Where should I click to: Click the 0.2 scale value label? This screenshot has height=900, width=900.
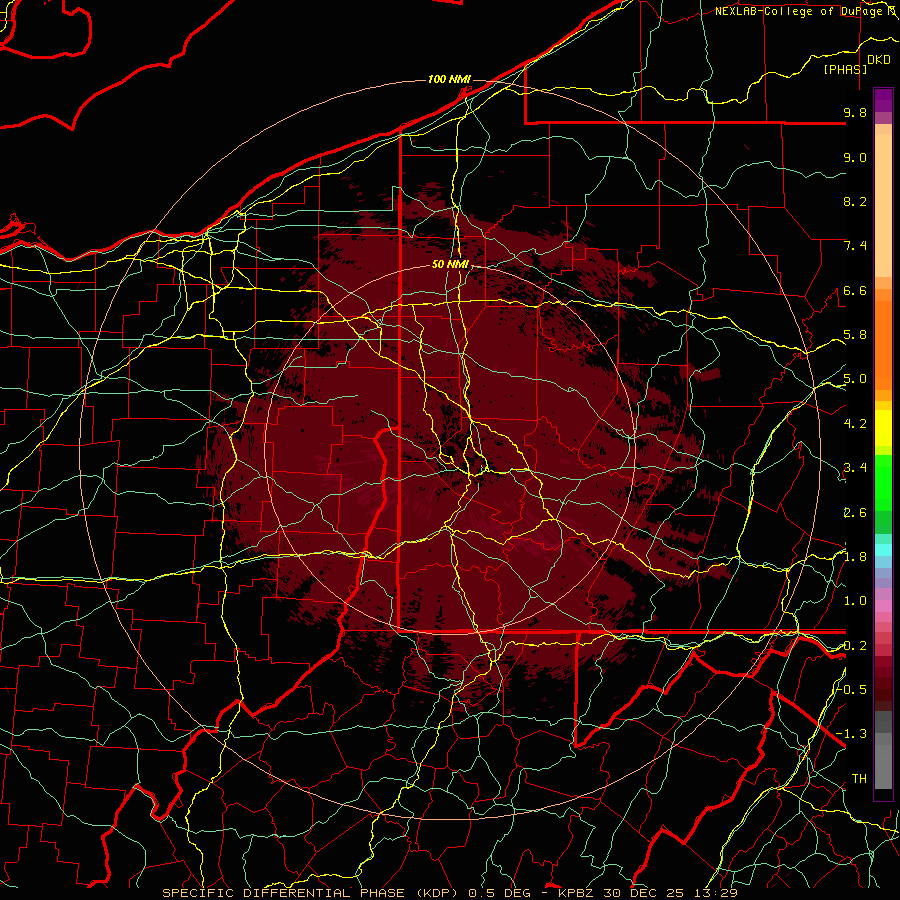tap(855, 646)
